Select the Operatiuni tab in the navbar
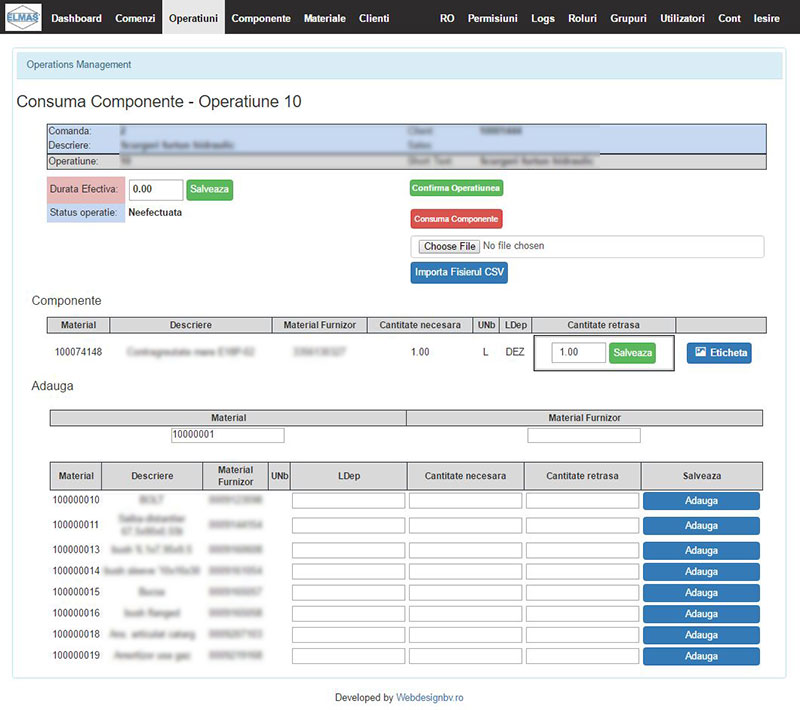The height and width of the screenshot is (710, 800). (x=193, y=17)
